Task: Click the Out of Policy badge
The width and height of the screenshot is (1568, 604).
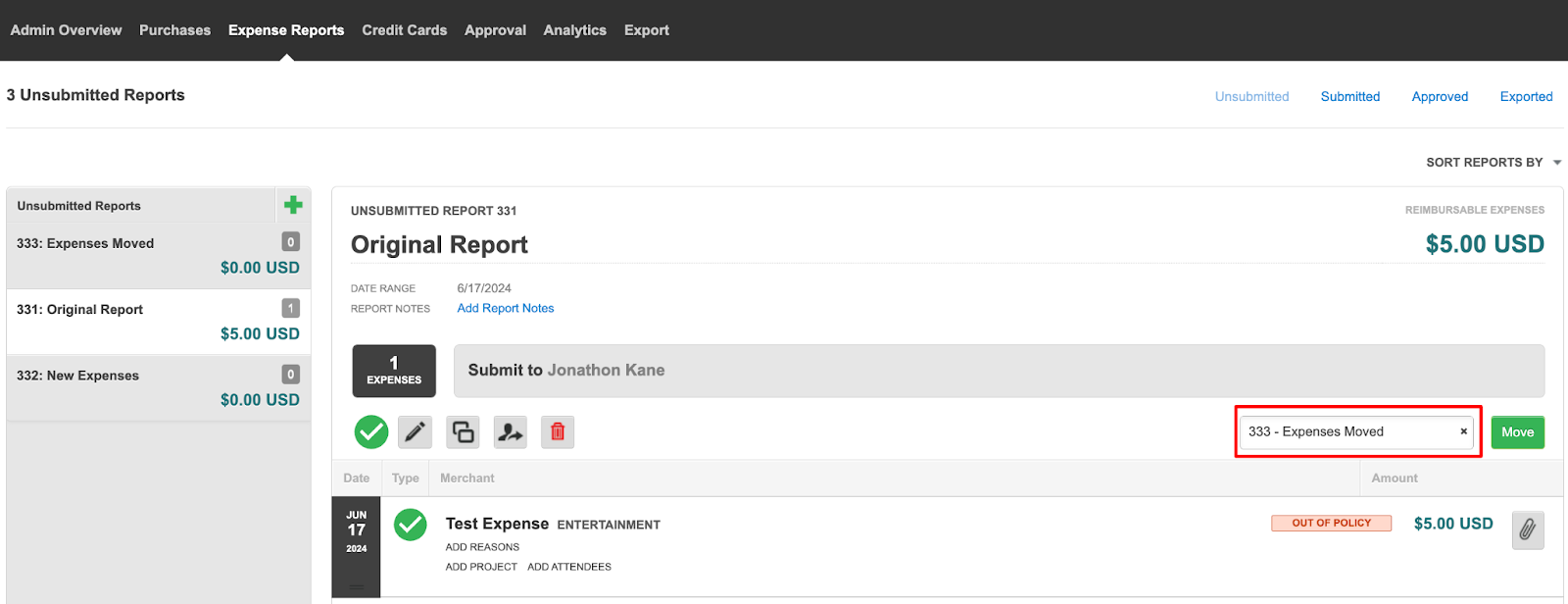Action: coord(1331,524)
